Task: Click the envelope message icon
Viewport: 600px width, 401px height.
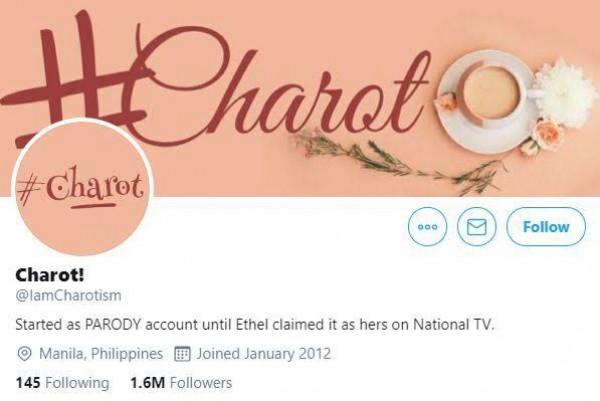Action: 477,227
